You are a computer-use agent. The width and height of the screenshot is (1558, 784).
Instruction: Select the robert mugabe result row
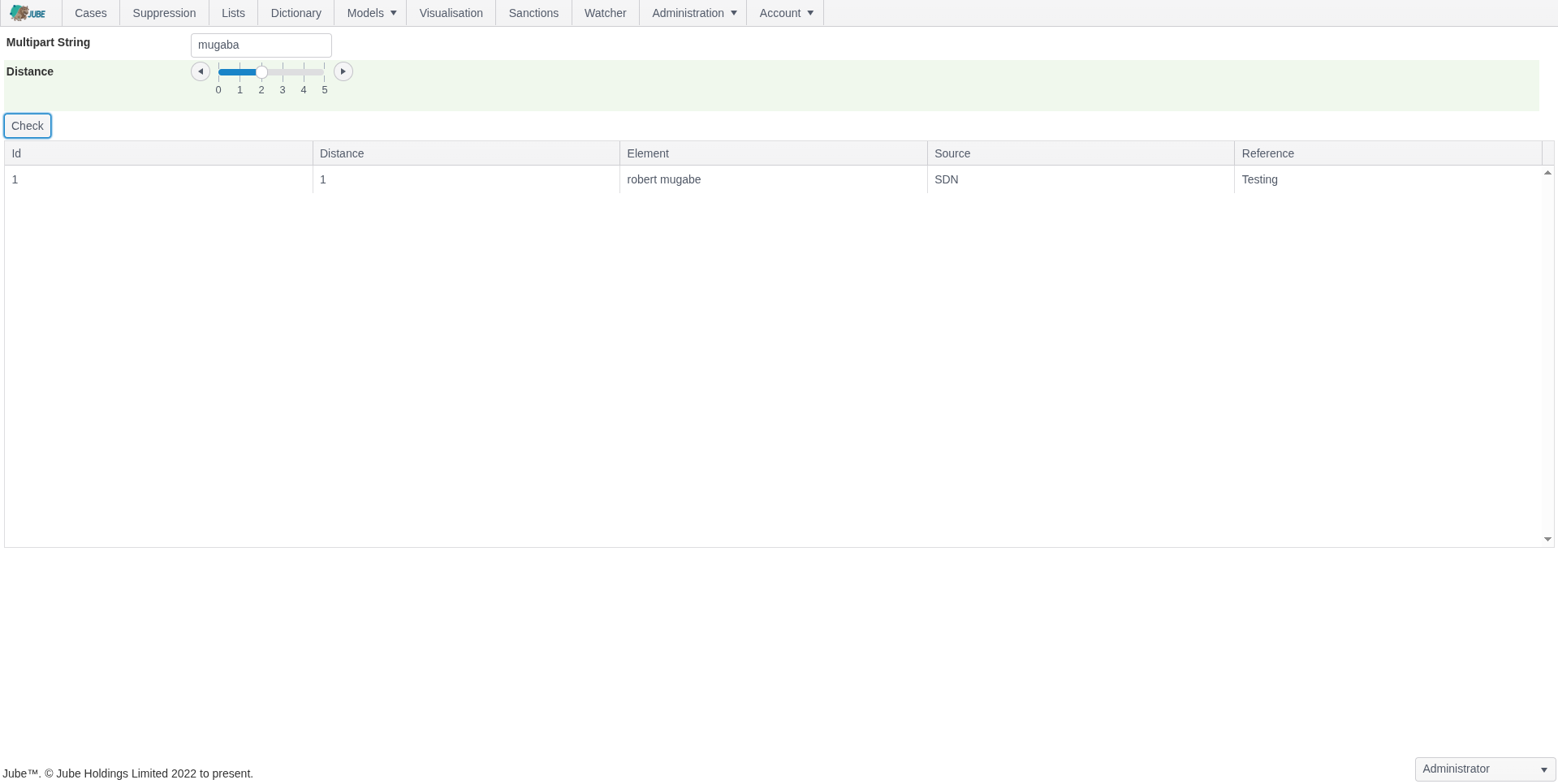pos(663,179)
